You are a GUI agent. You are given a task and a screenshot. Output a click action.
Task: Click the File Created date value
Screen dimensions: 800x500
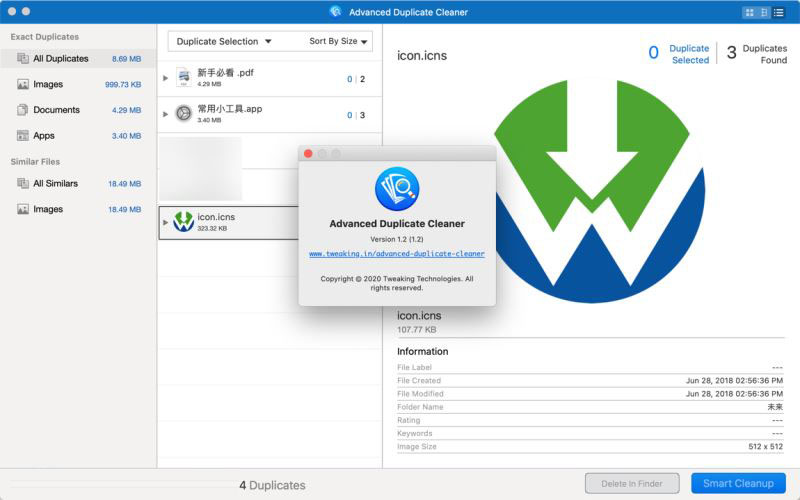coord(734,381)
